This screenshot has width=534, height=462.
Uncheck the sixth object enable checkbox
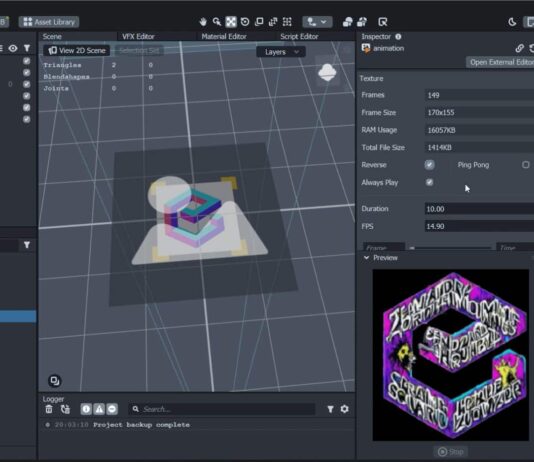27,119
